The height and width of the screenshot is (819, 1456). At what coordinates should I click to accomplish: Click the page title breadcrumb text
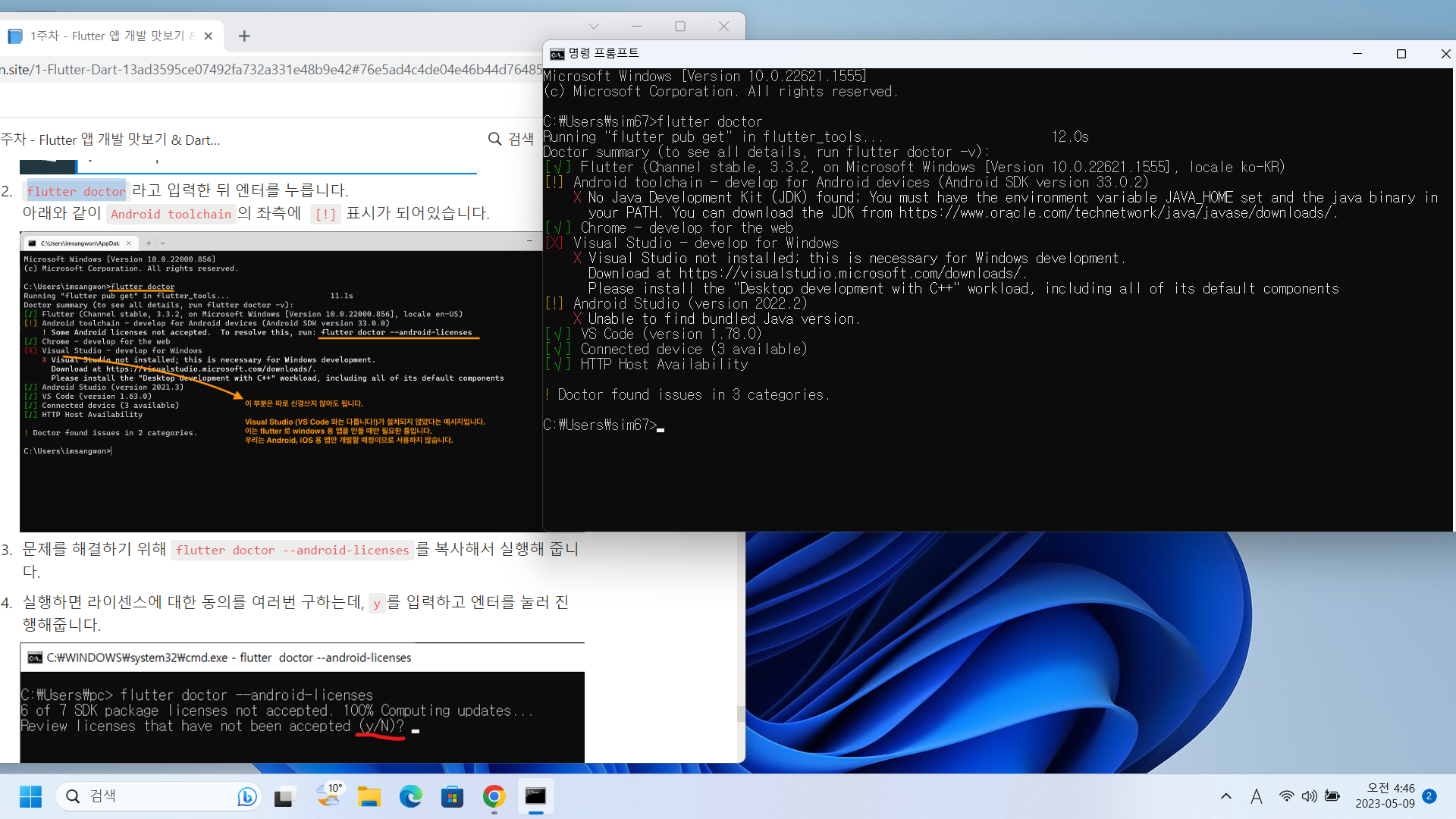(110, 140)
